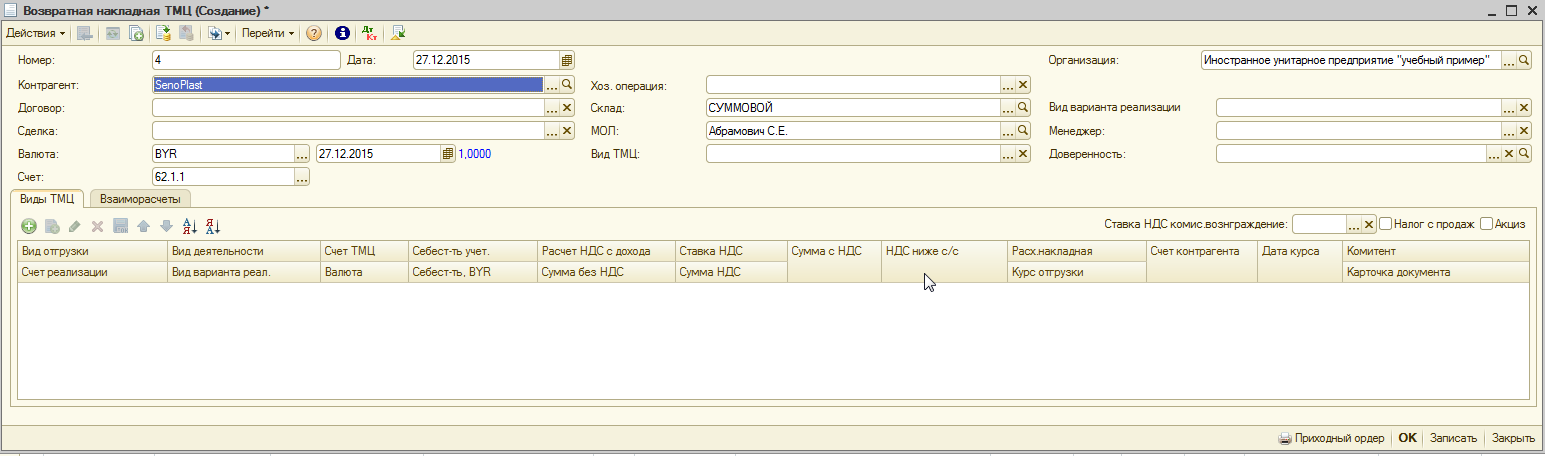Expand the Перейти dropdown menu
The image size is (1545, 456).
269,34
